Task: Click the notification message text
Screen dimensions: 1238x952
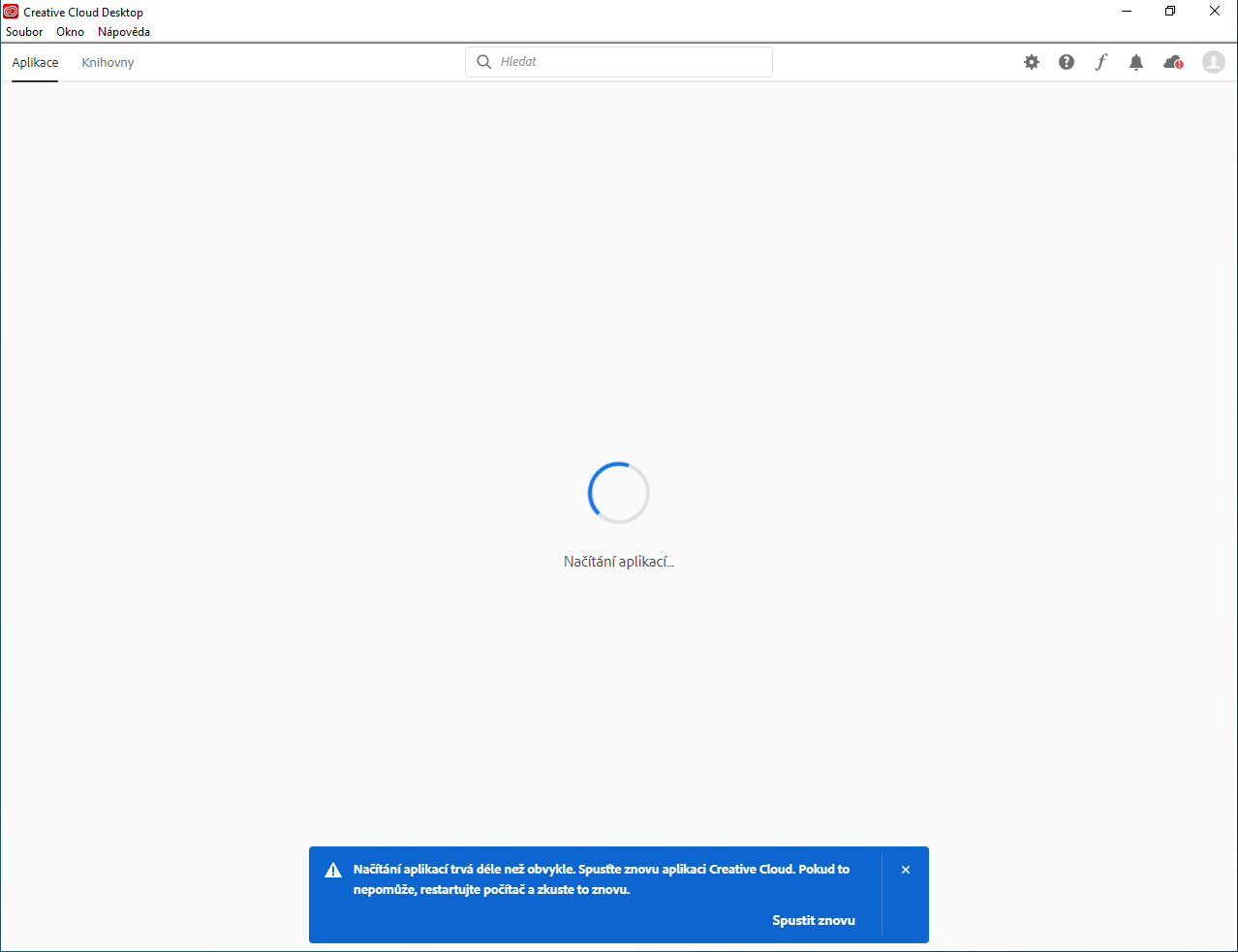Action: pos(602,879)
